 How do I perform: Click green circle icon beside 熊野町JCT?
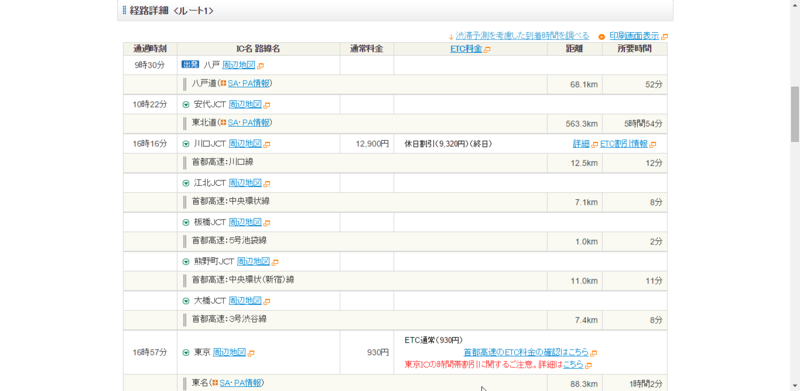[186, 262]
